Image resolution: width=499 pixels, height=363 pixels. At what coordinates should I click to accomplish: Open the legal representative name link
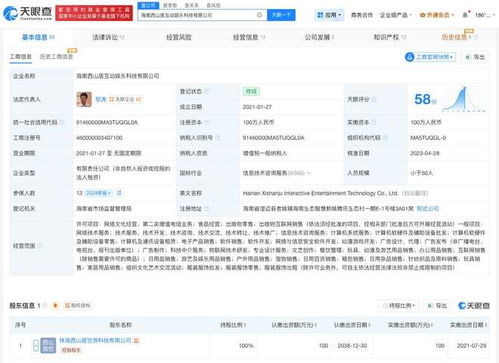[x=101, y=99]
